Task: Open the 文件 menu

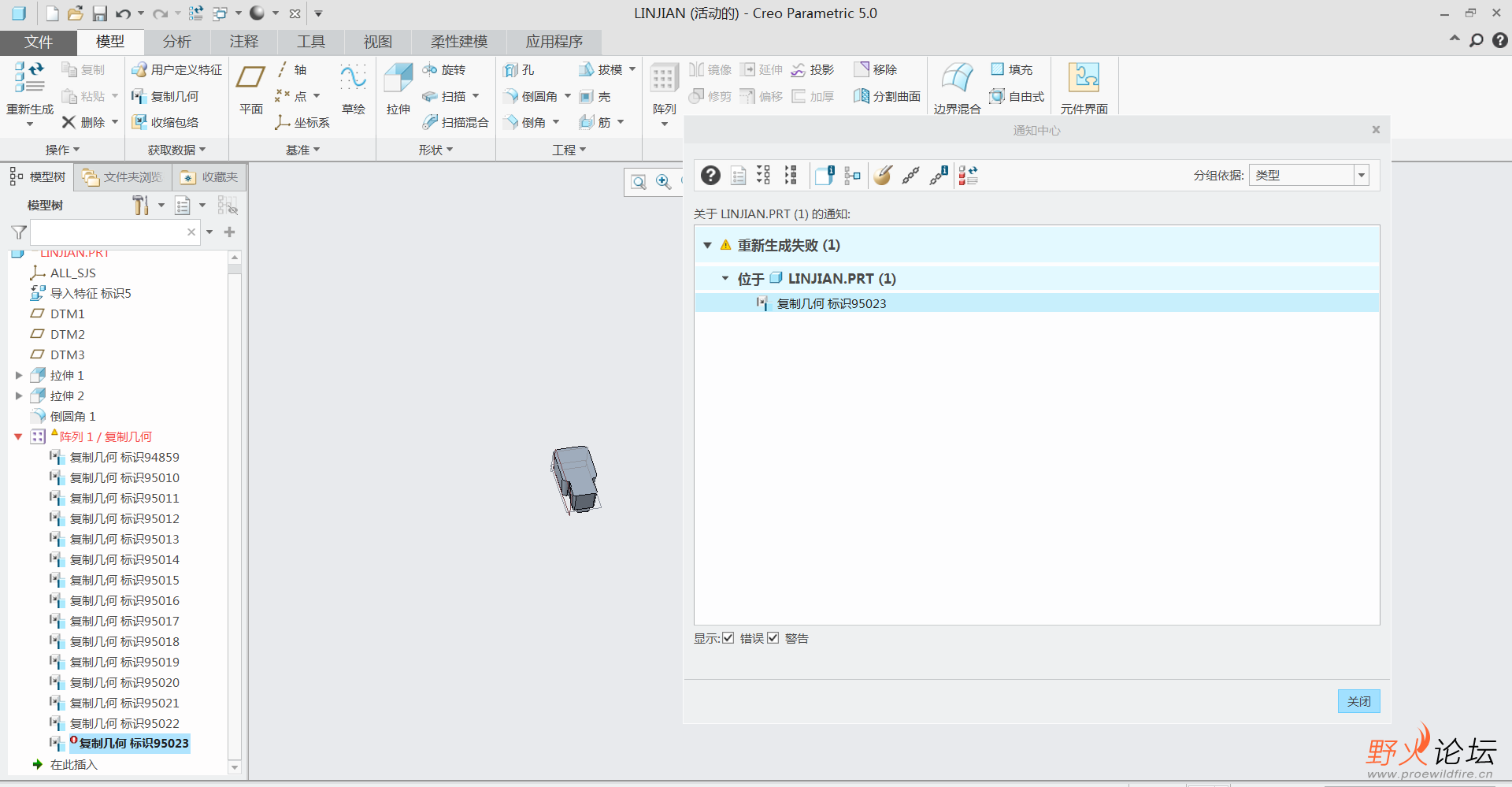Action: (x=38, y=42)
